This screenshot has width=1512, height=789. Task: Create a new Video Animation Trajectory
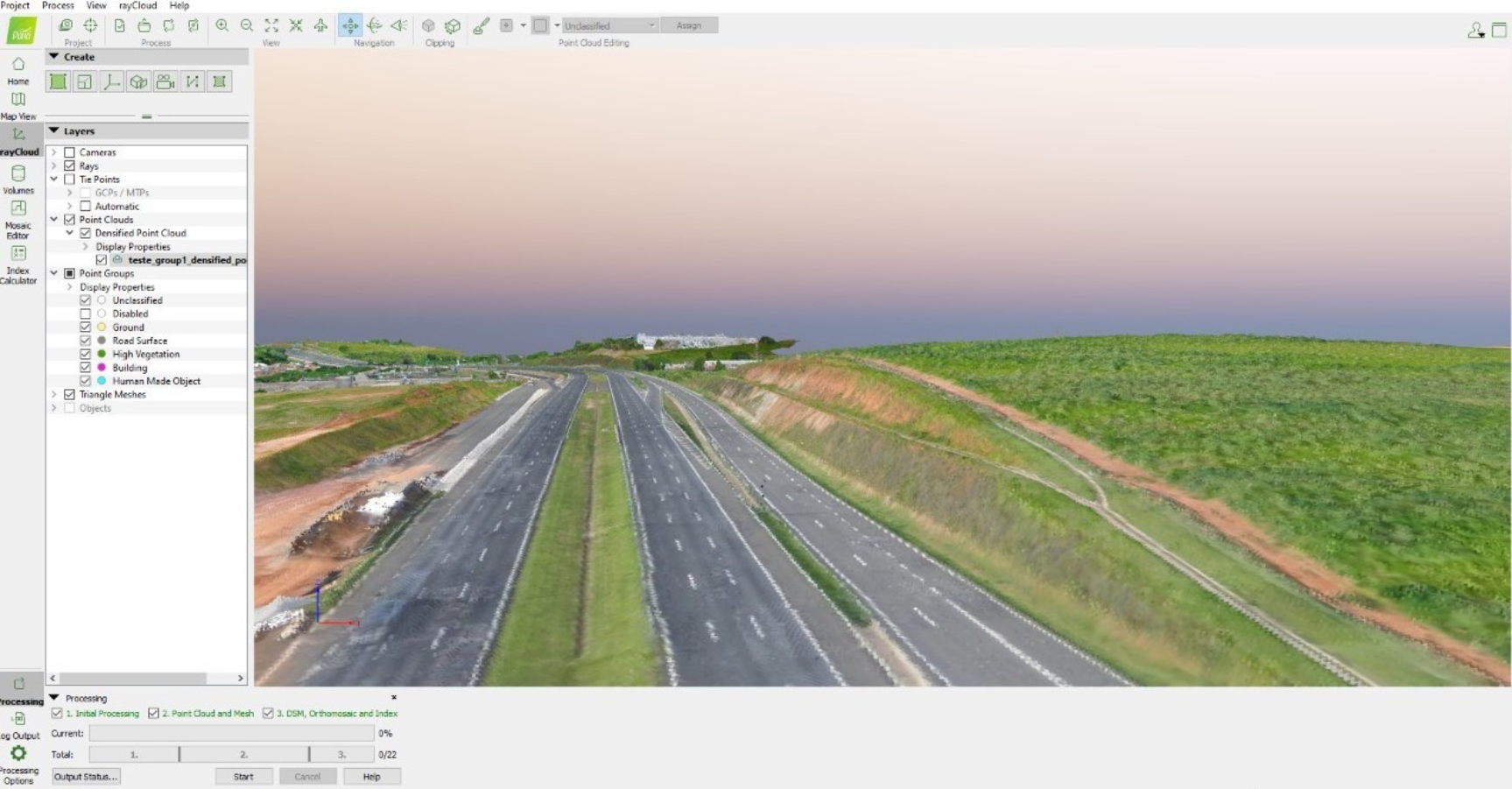(165, 81)
